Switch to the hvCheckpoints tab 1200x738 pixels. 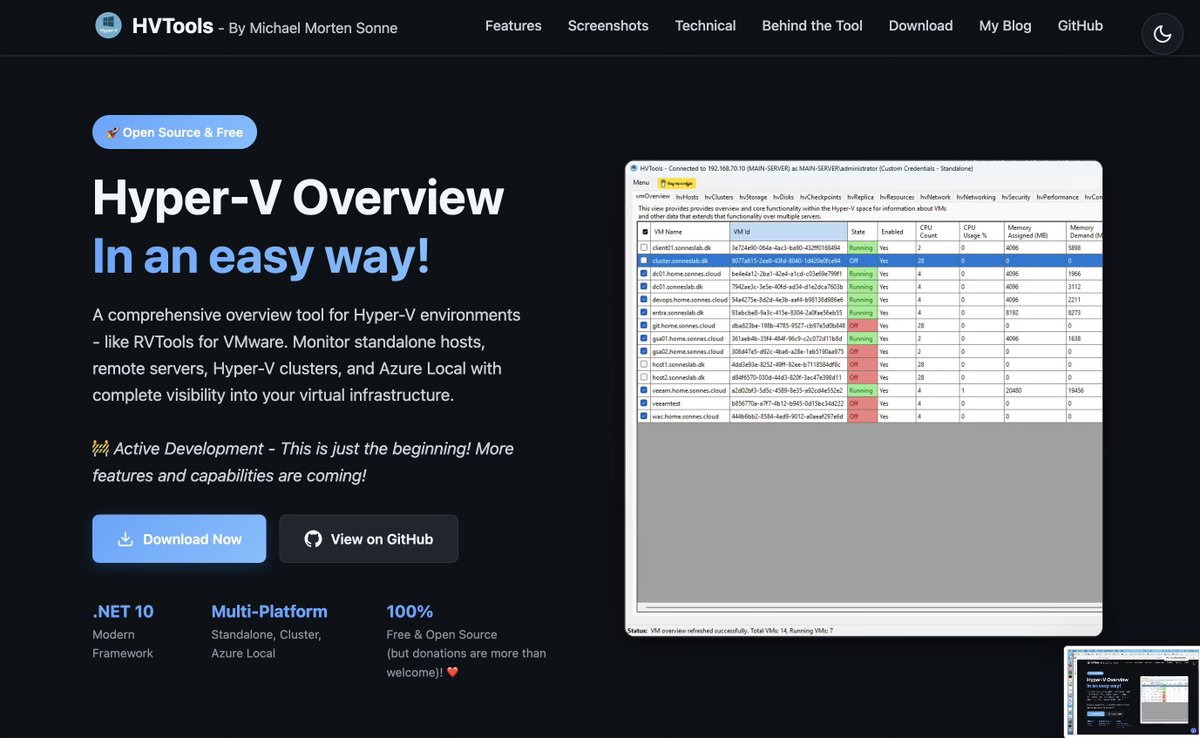820,197
